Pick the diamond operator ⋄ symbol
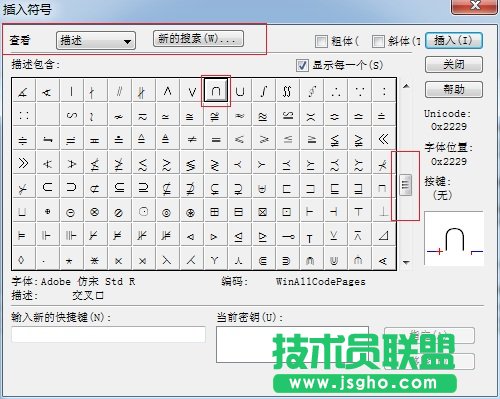 click(23, 259)
